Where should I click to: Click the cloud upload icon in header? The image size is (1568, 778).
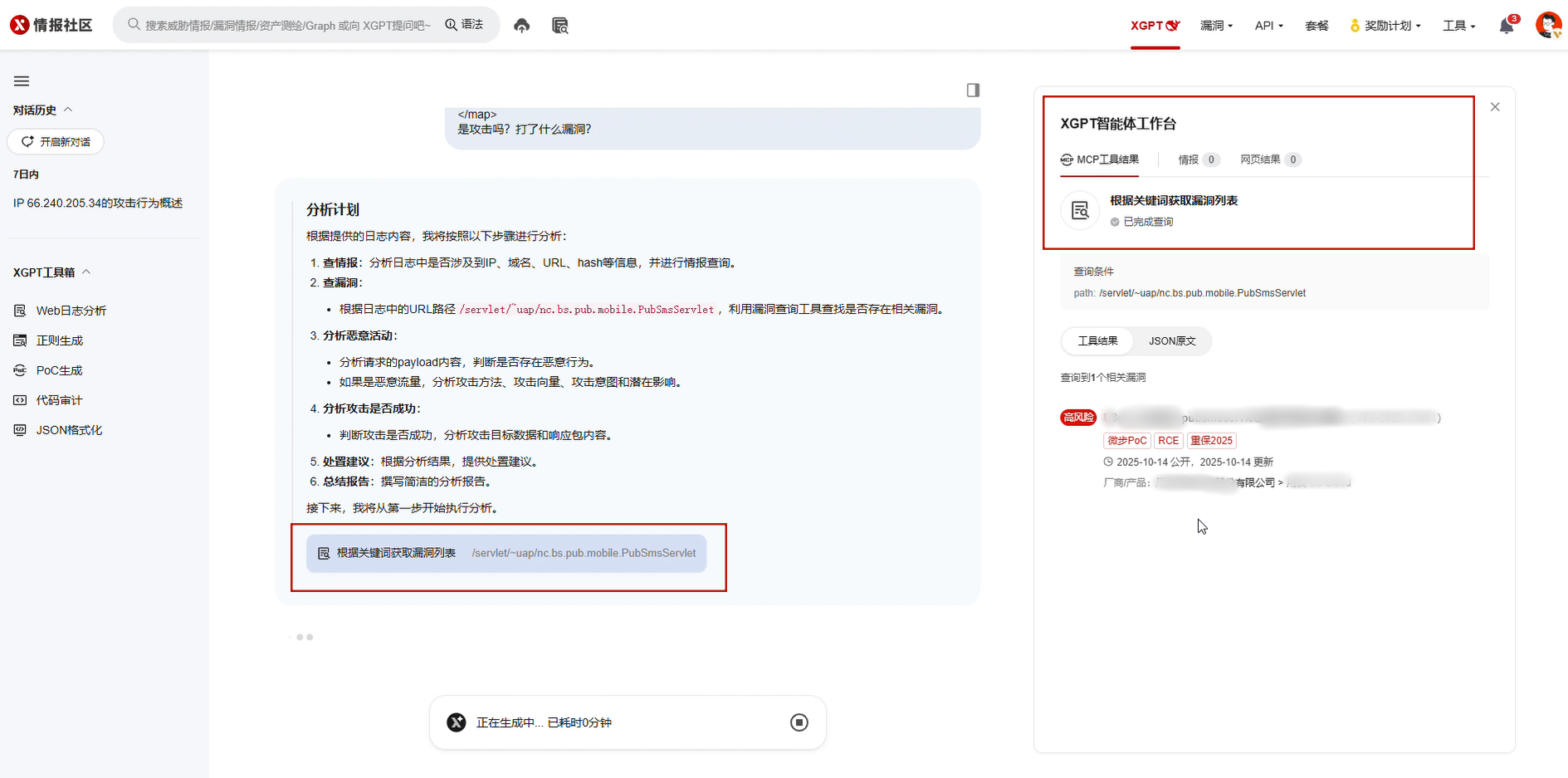(521, 26)
